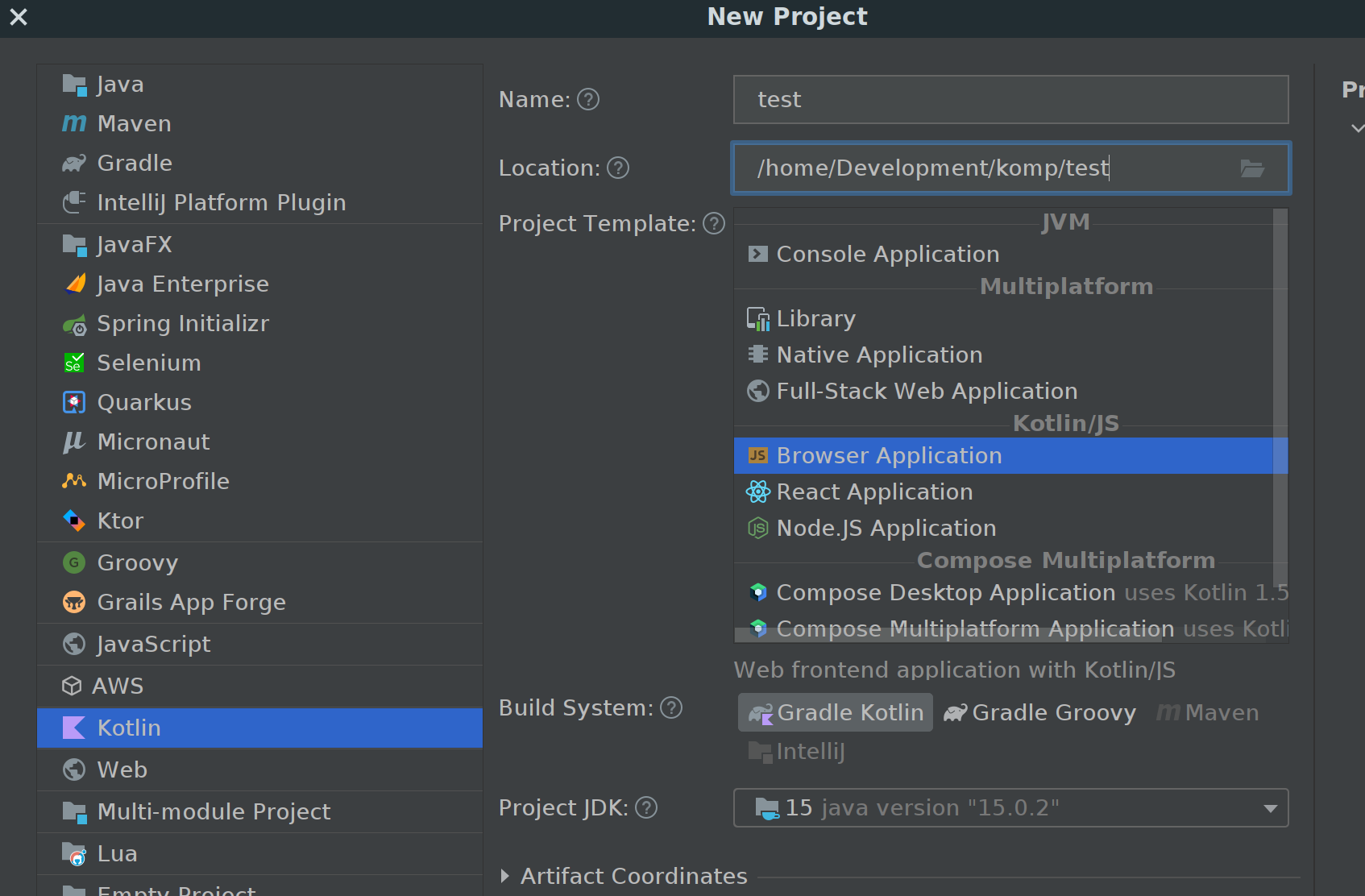This screenshot has height=896, width=1365.
Task: Select the Node.JS Application template
Action: [x=886, y=528]
